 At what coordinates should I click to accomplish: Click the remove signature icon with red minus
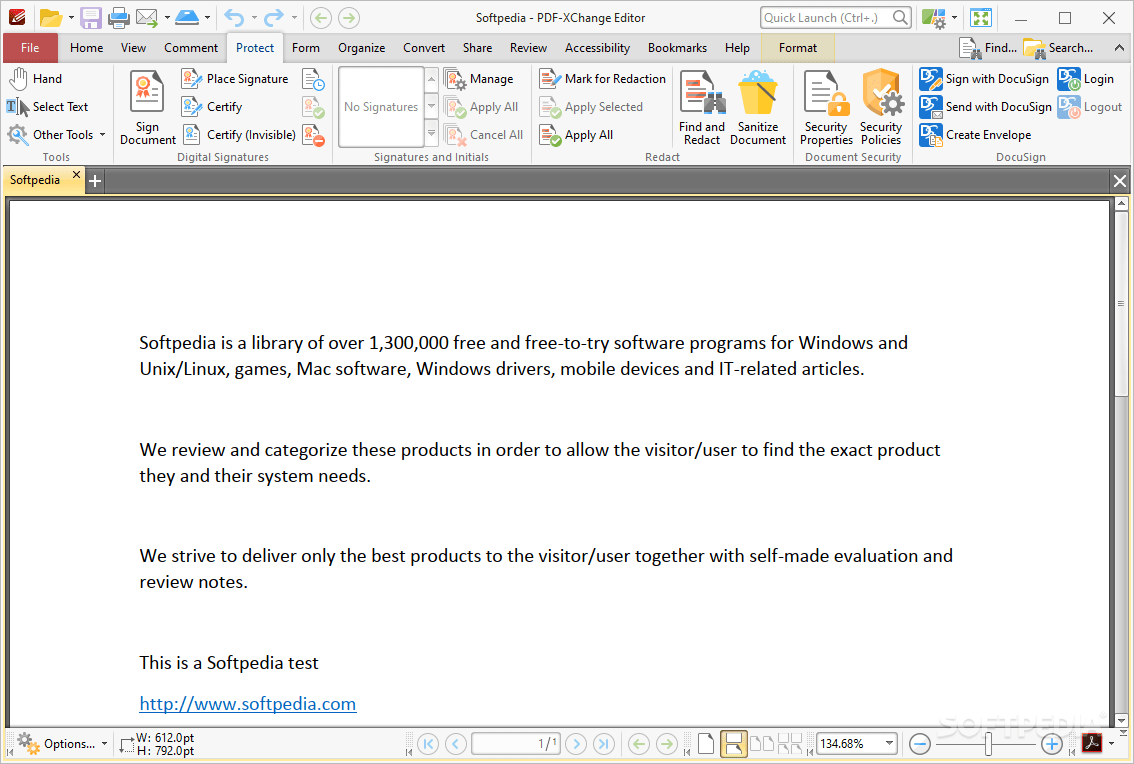point(313,135)
